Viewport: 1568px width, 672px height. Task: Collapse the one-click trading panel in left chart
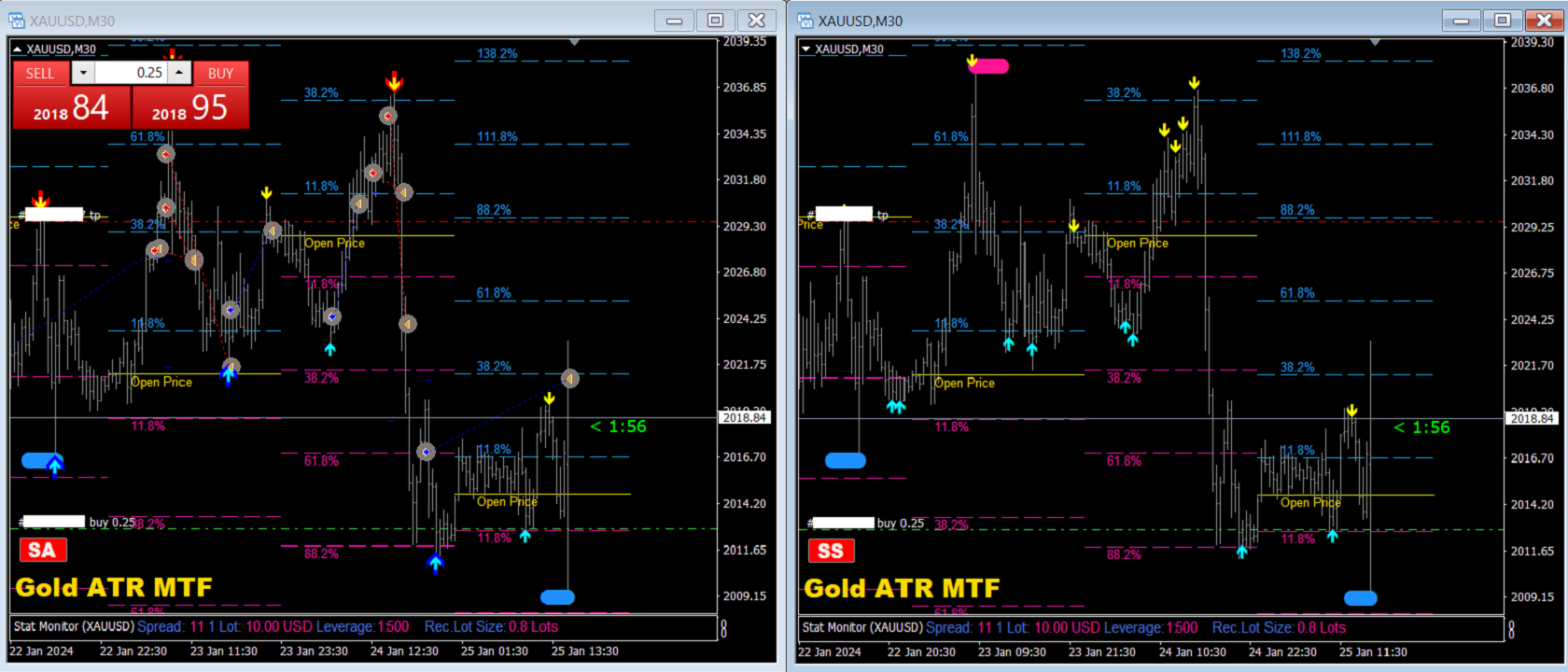pos(17,49)
